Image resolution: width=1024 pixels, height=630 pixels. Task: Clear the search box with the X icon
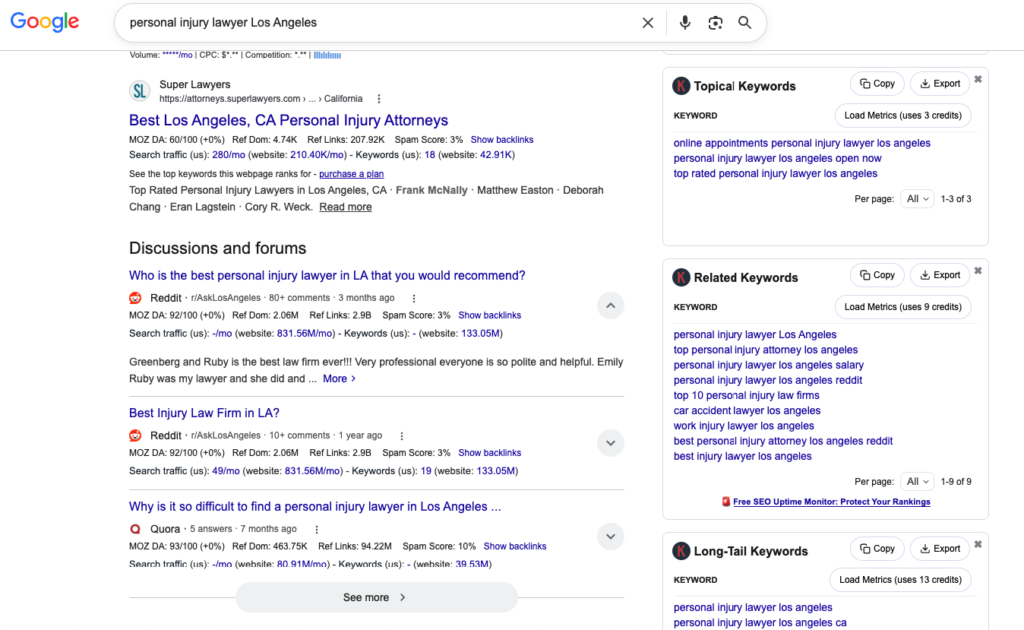647,23
